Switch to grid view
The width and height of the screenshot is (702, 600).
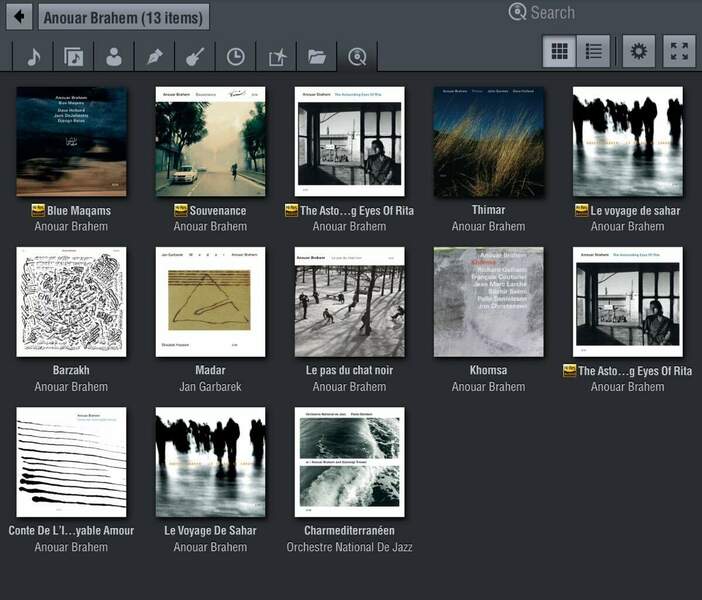click(560, 51)
